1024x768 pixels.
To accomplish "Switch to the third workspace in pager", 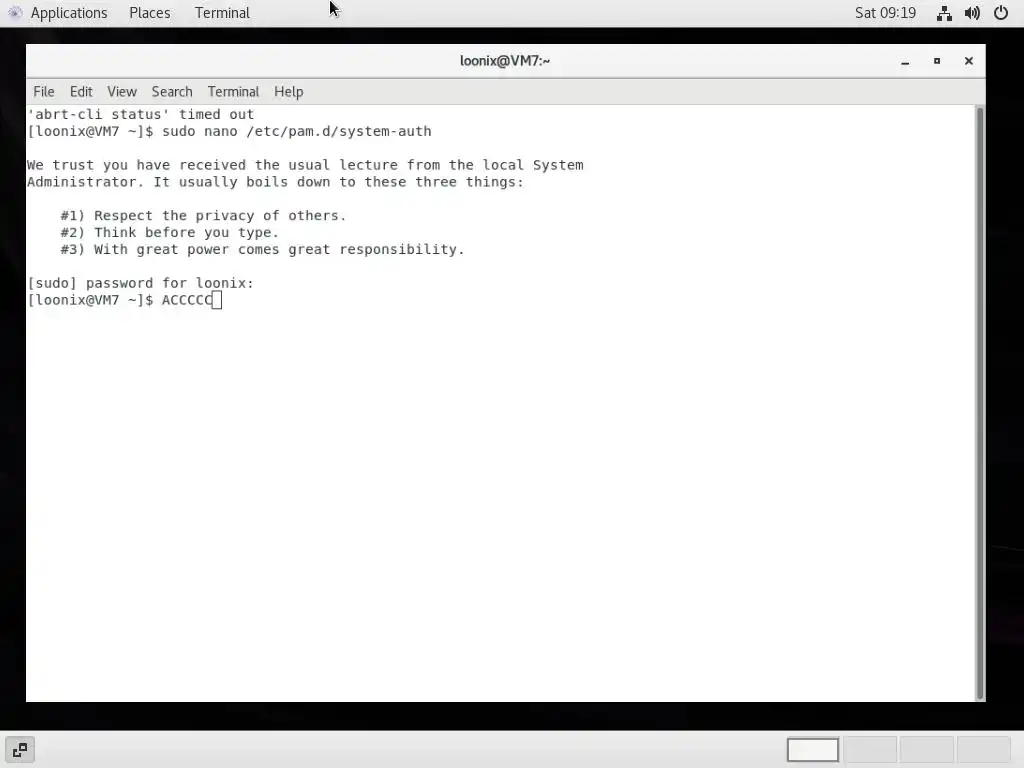I will pyautogui.click(x=927, y=750).
